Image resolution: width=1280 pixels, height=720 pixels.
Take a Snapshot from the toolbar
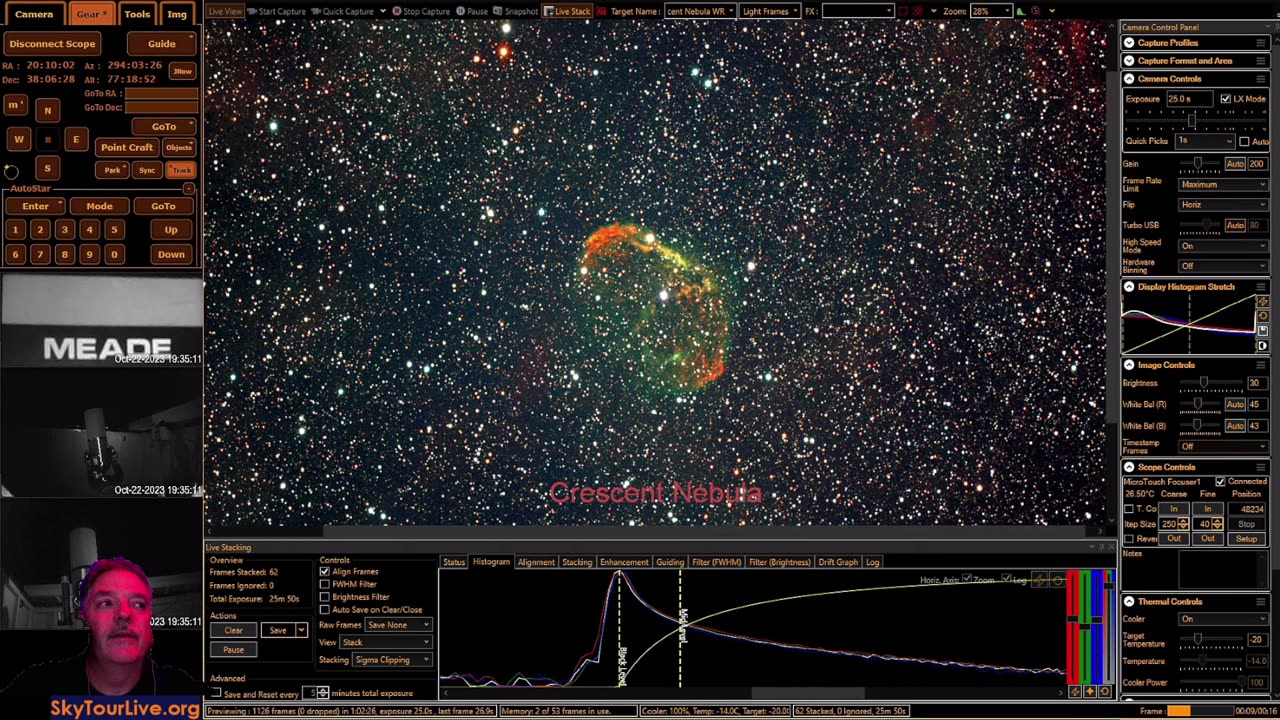516,11
